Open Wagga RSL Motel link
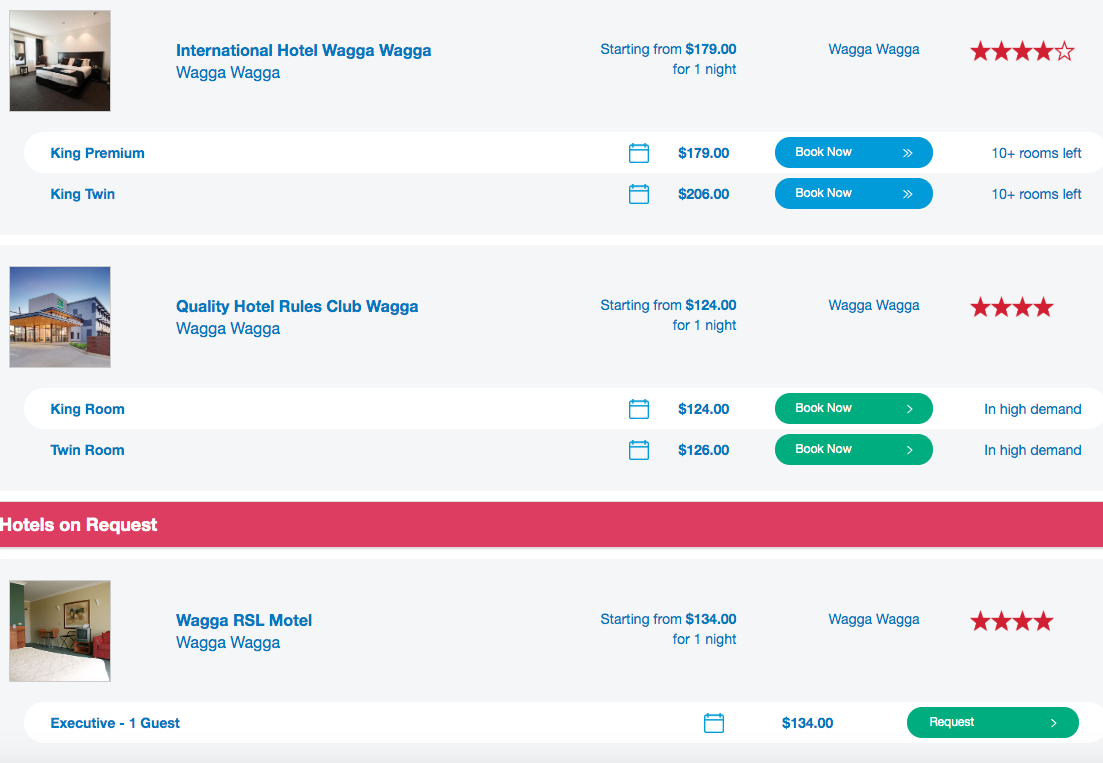This screenshot has width=1103, height=763. pos(244,620)
